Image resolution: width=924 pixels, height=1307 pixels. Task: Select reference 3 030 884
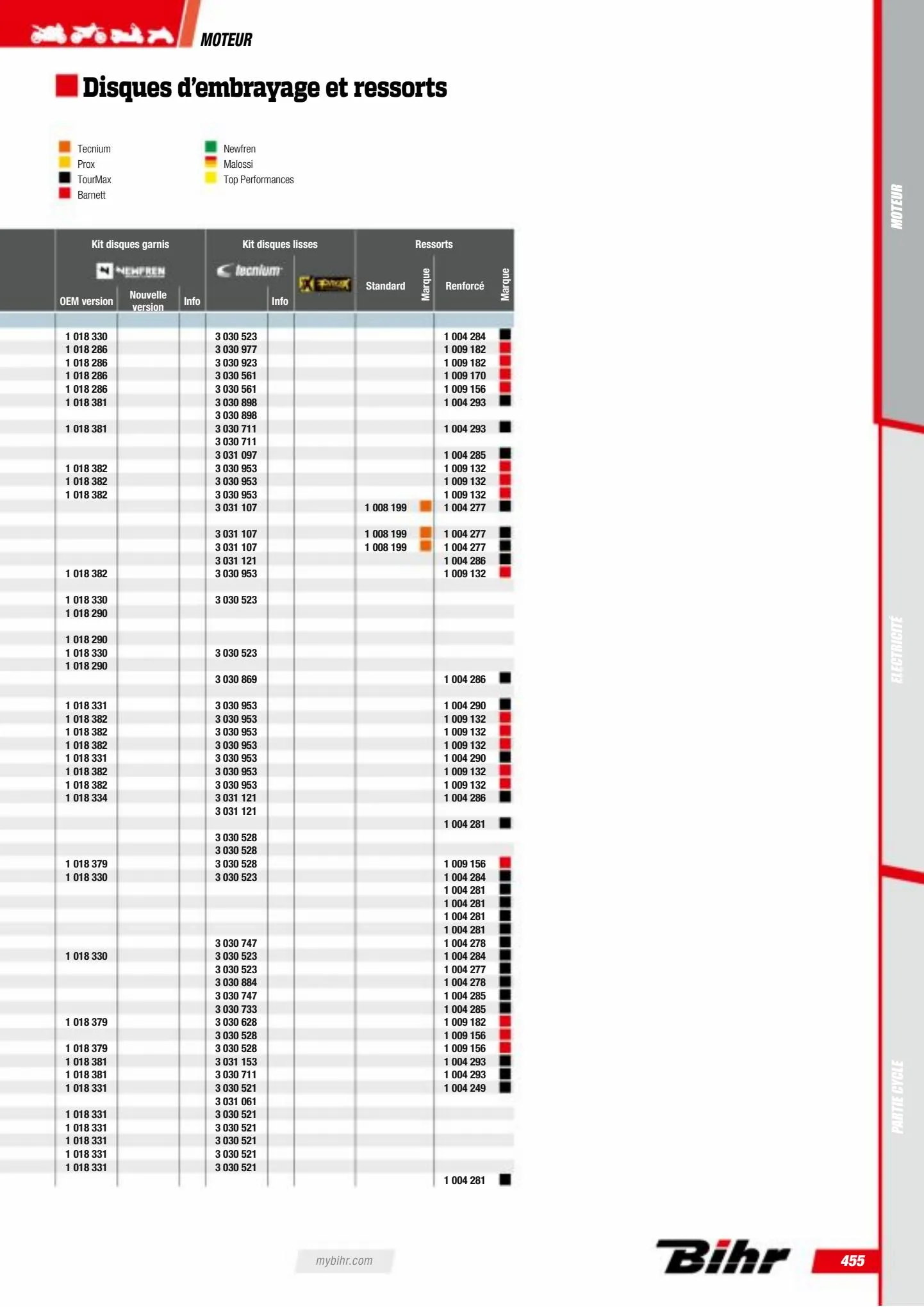click(236, 982)
